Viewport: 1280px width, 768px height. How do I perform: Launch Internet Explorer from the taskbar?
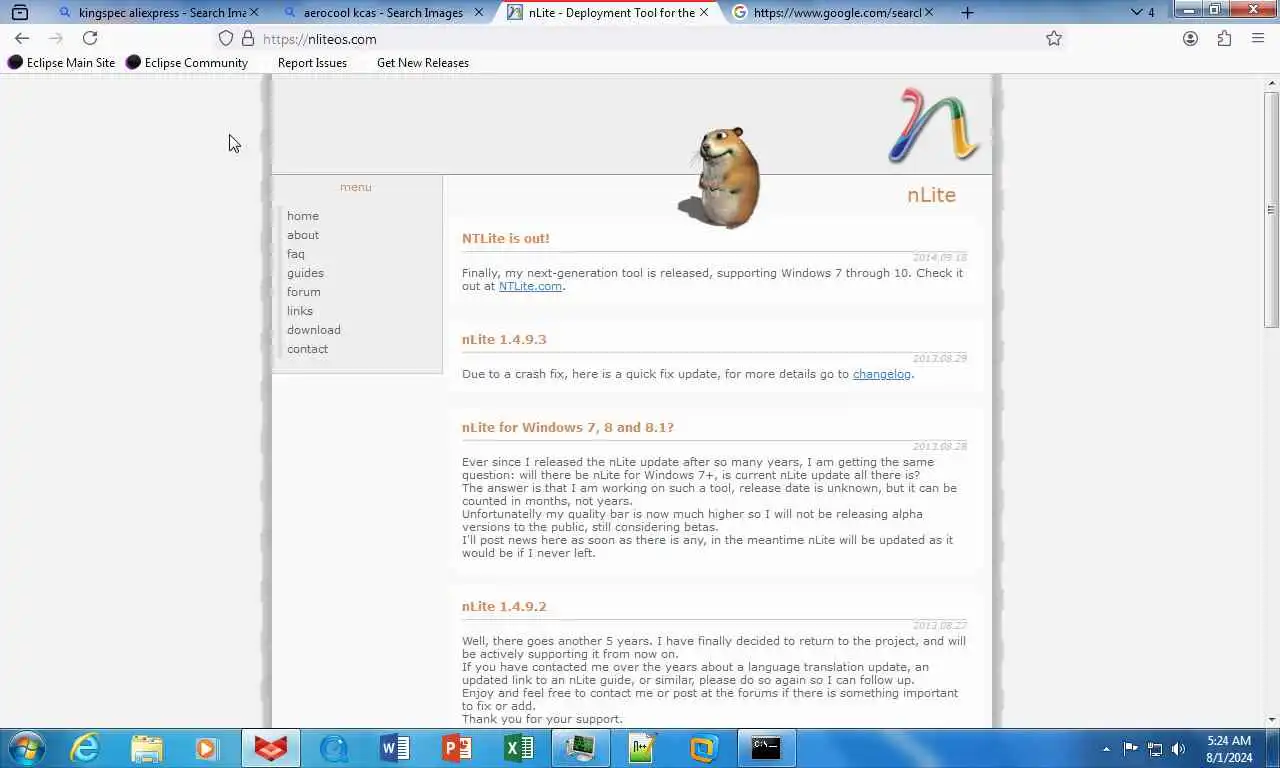(x=86, y=748)
